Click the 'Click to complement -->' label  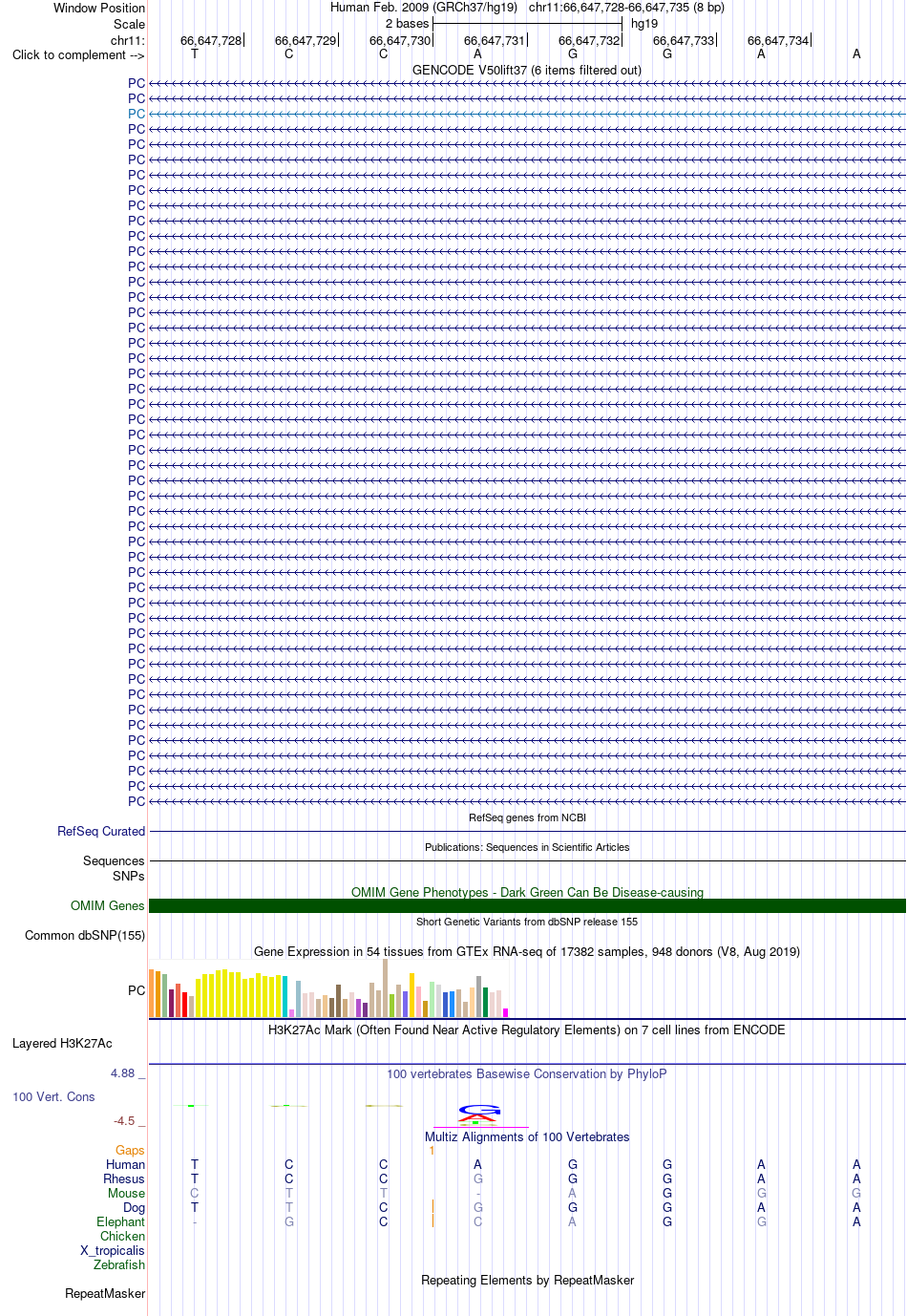(78, 54)
